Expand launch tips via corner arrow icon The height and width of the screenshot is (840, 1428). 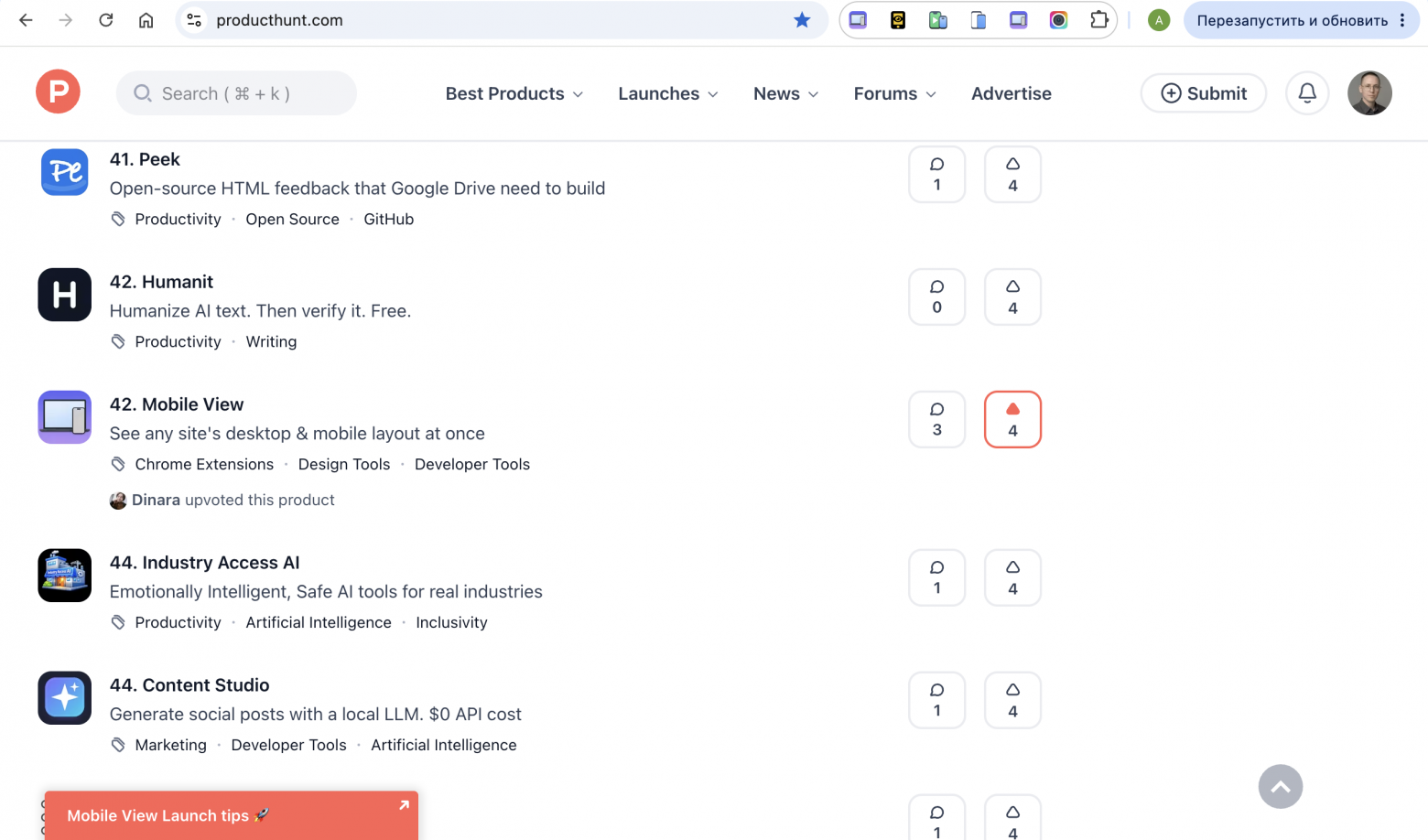[404, 805]
